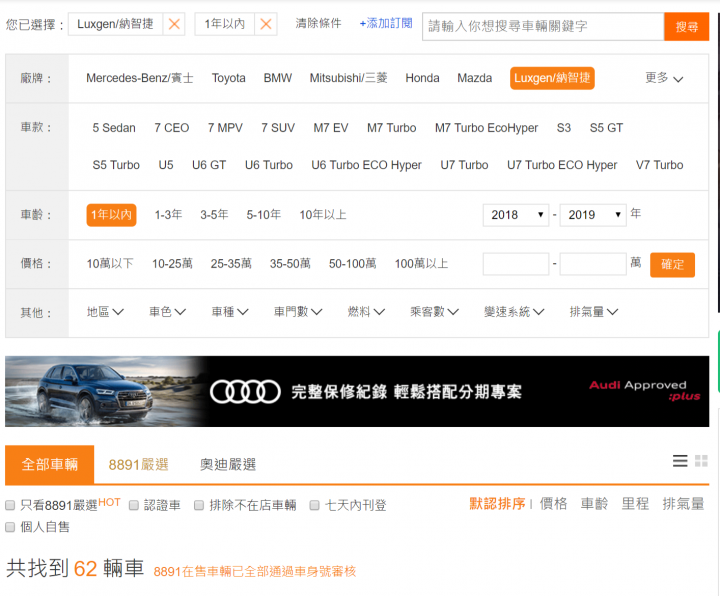
Task: Expand the 排氣量 displacement dropdown
Action: (594, 312)
